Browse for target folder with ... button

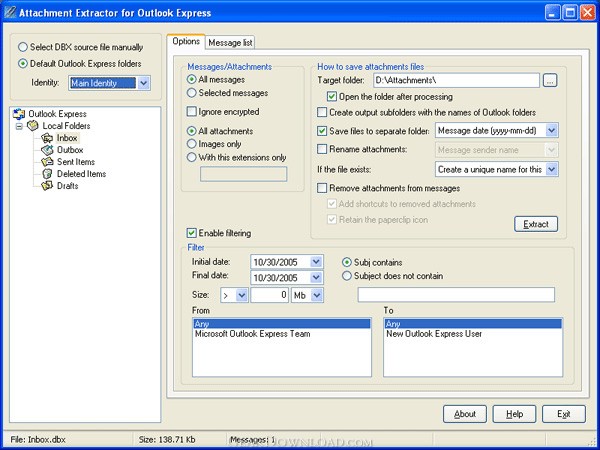550,80
